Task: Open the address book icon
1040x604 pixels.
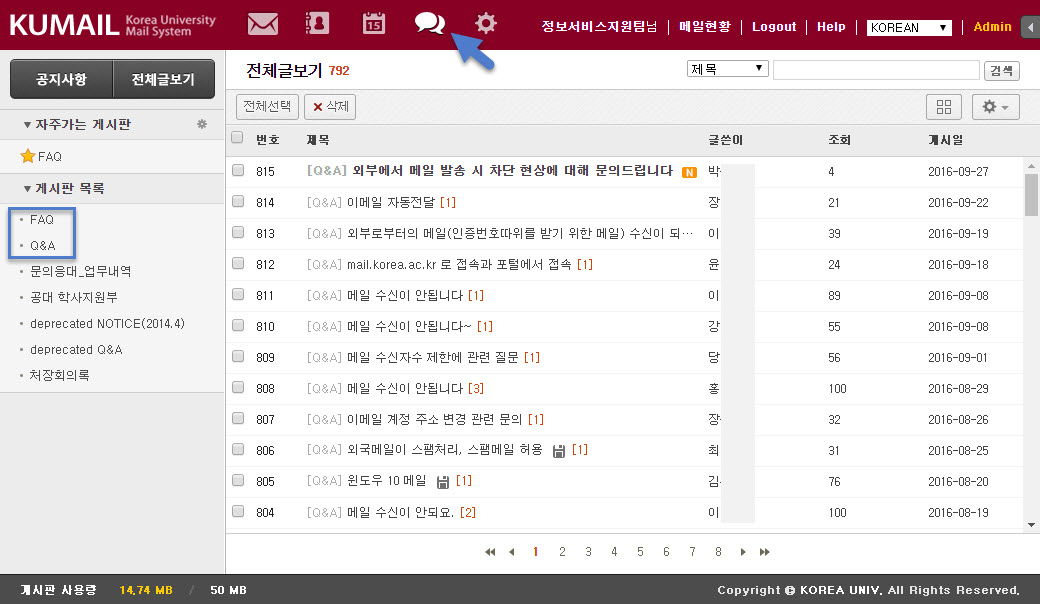Action: click(317, 23)
